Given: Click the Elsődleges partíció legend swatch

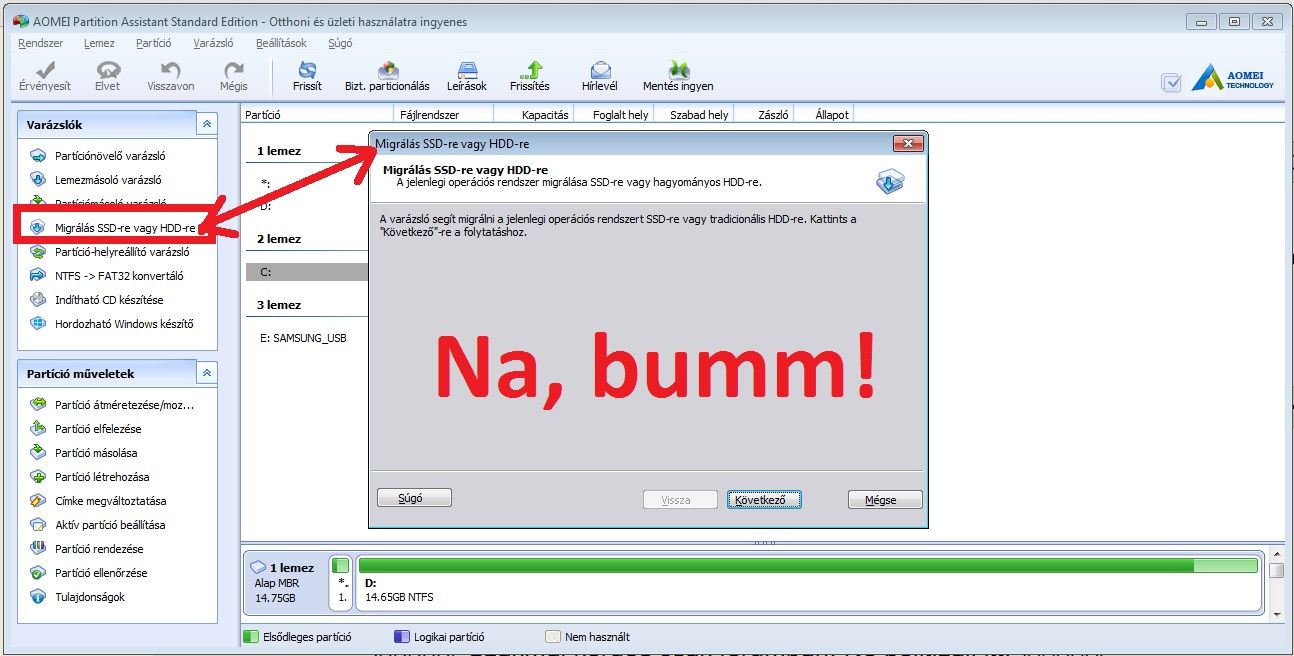Looking at the screenshot, I should pos(252,636).
